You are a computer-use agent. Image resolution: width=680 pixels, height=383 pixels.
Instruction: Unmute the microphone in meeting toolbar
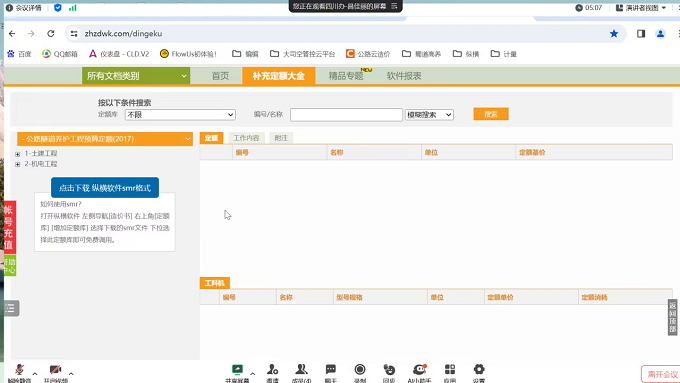coord(19,370)
